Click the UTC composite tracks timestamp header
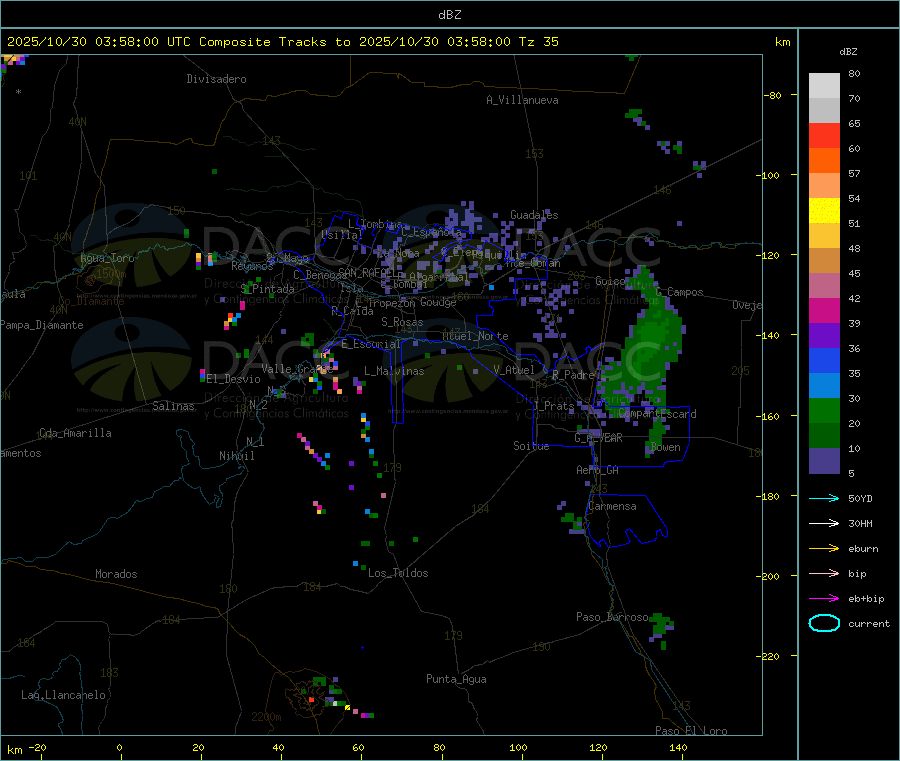Screen dimensions: 900x761 [283, 42]
